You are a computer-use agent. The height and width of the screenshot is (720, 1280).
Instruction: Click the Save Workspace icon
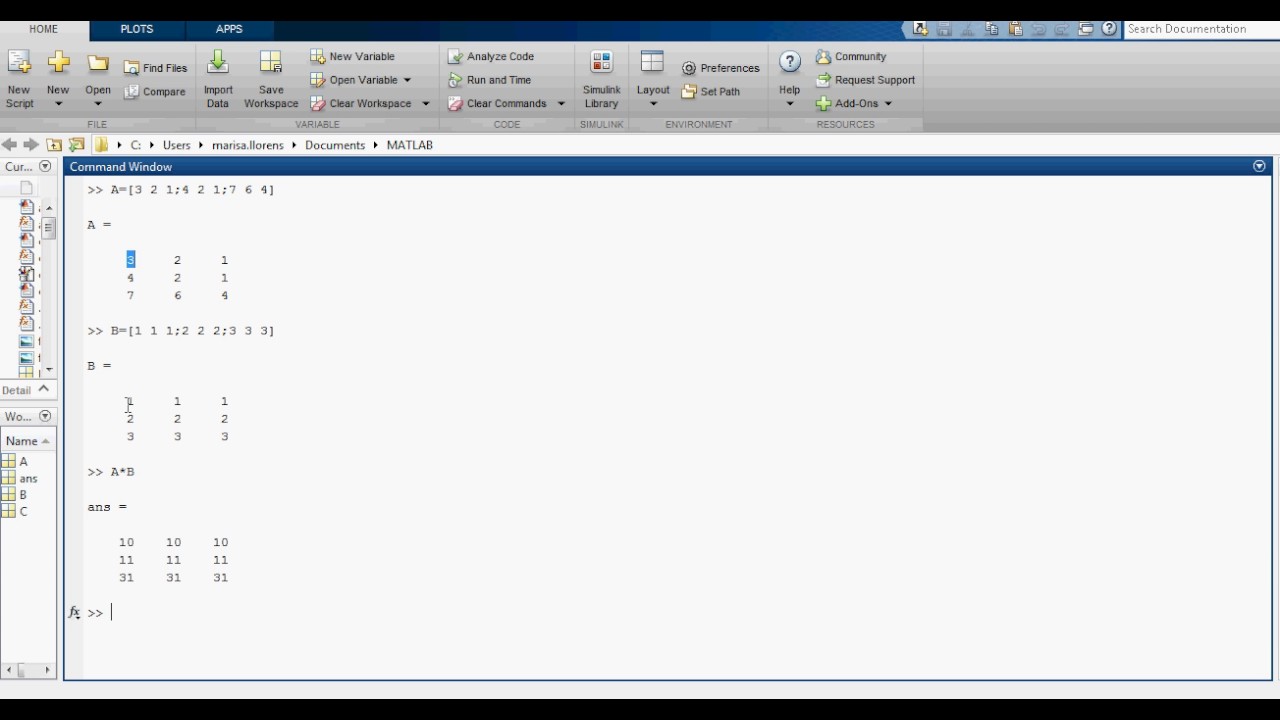point(271,62)
